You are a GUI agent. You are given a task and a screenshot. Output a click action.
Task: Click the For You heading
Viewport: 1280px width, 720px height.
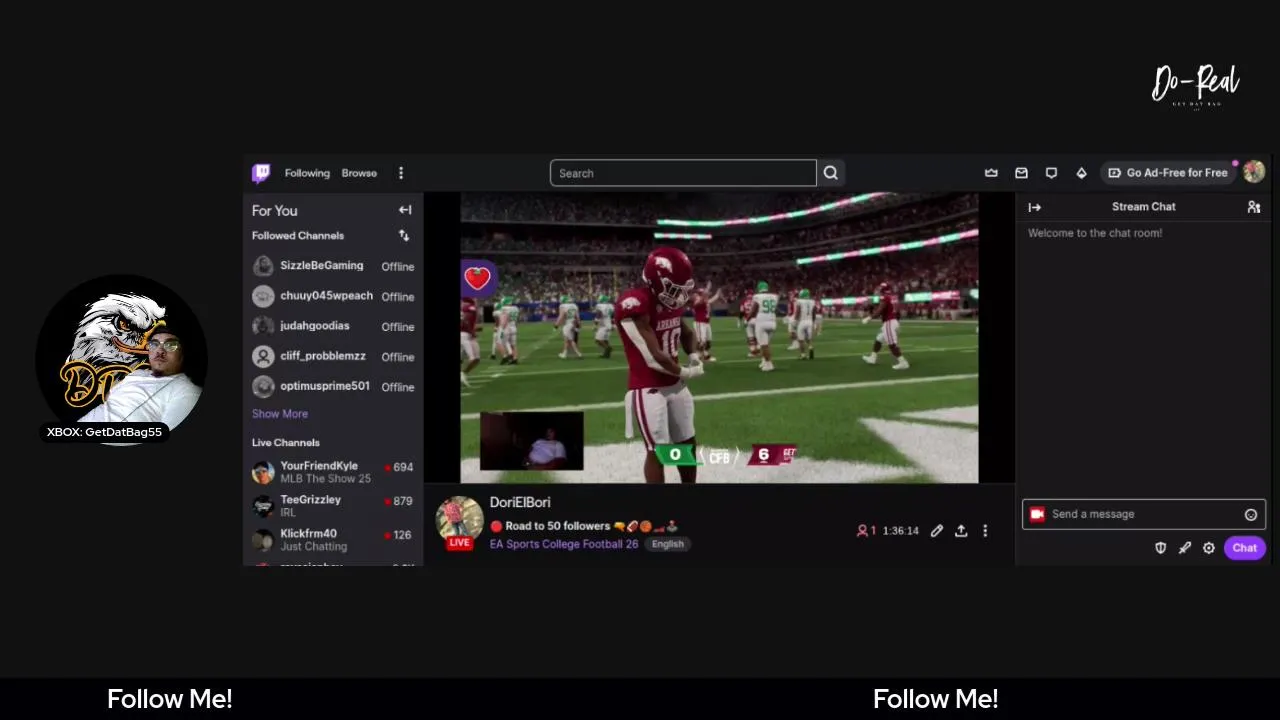click(275, 211)
